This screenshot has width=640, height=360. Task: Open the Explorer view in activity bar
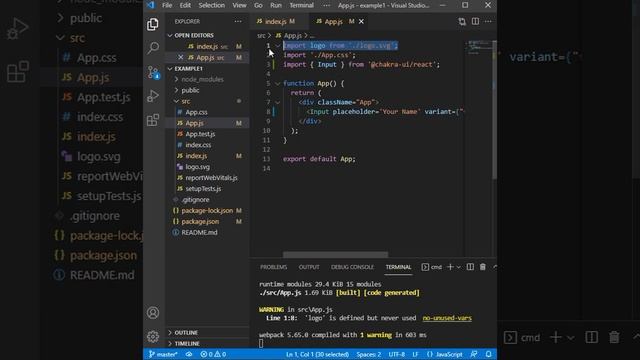click(x=153, y=24)
